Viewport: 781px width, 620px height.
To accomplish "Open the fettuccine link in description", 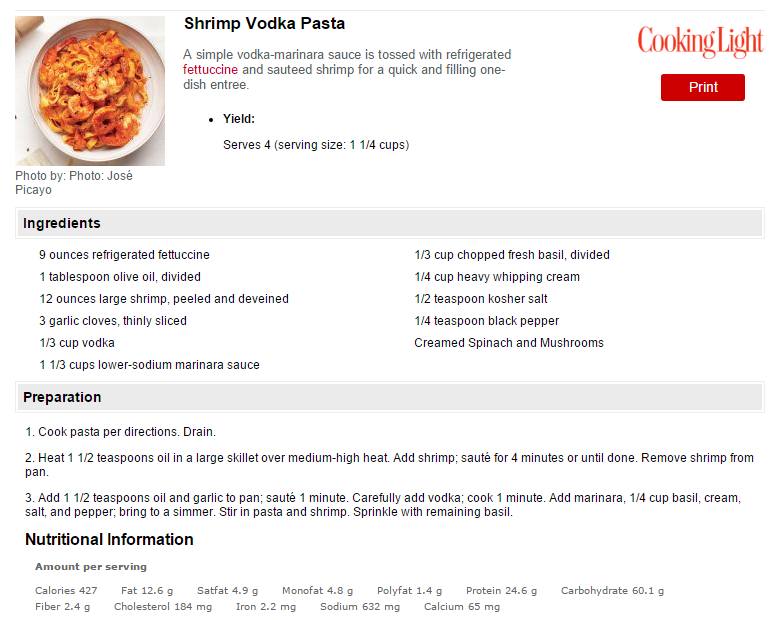I will click(210, 70).
